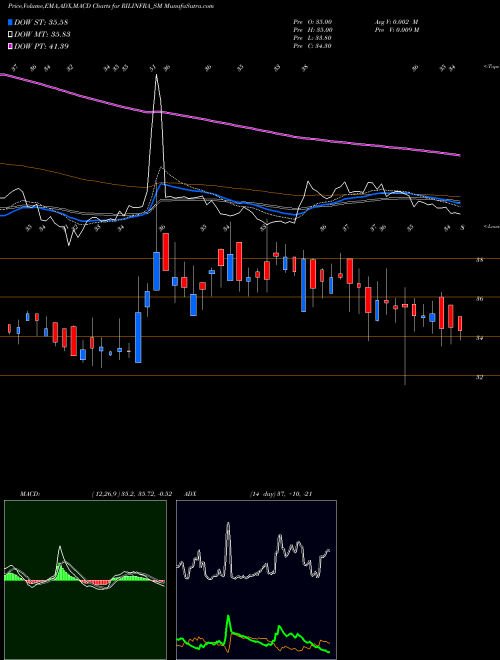Click the 38 price axis label
Image resolution: width=500 pixels, height=660 pixels.
coord(479,260)
